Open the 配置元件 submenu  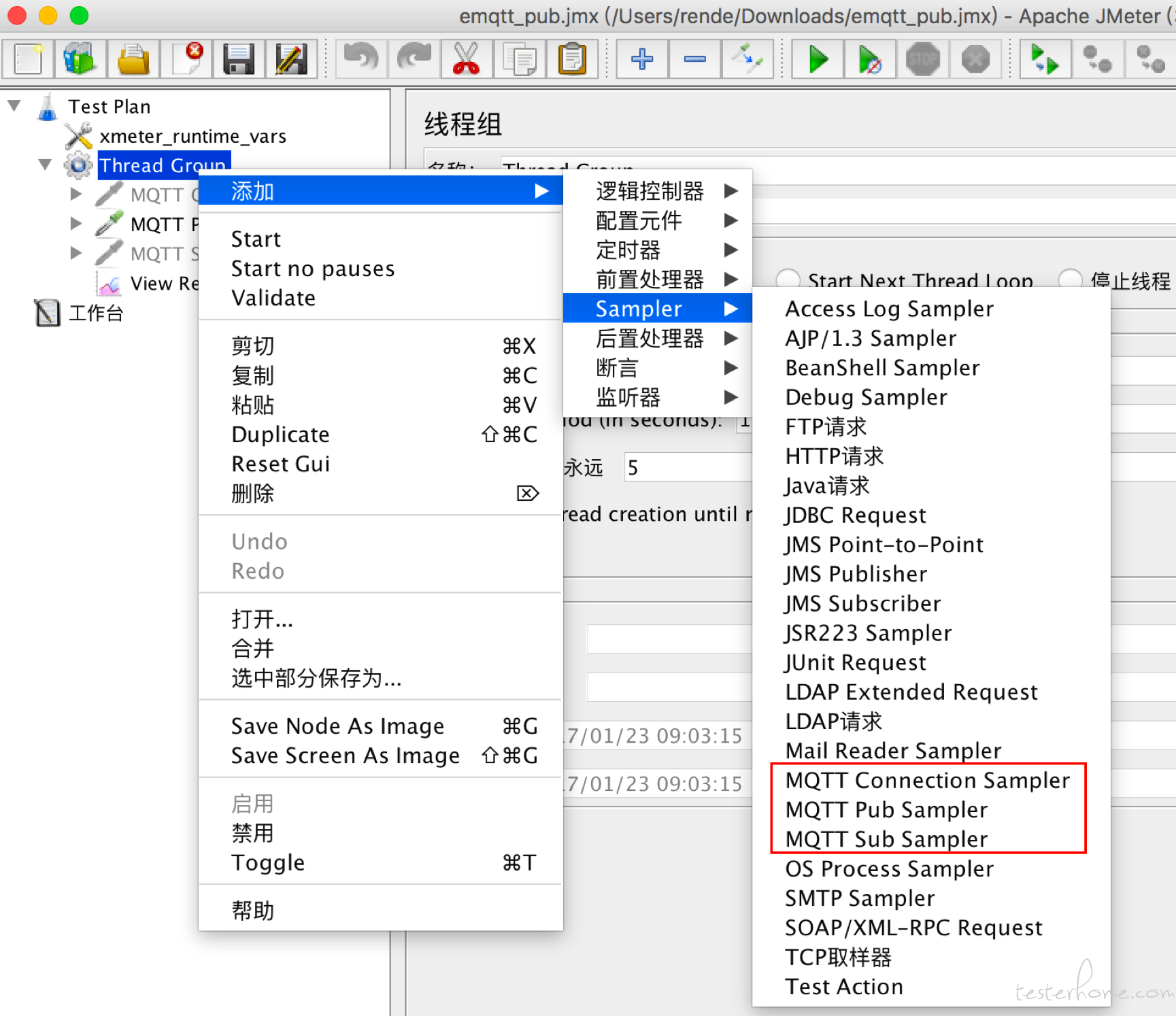pos(658,220)
